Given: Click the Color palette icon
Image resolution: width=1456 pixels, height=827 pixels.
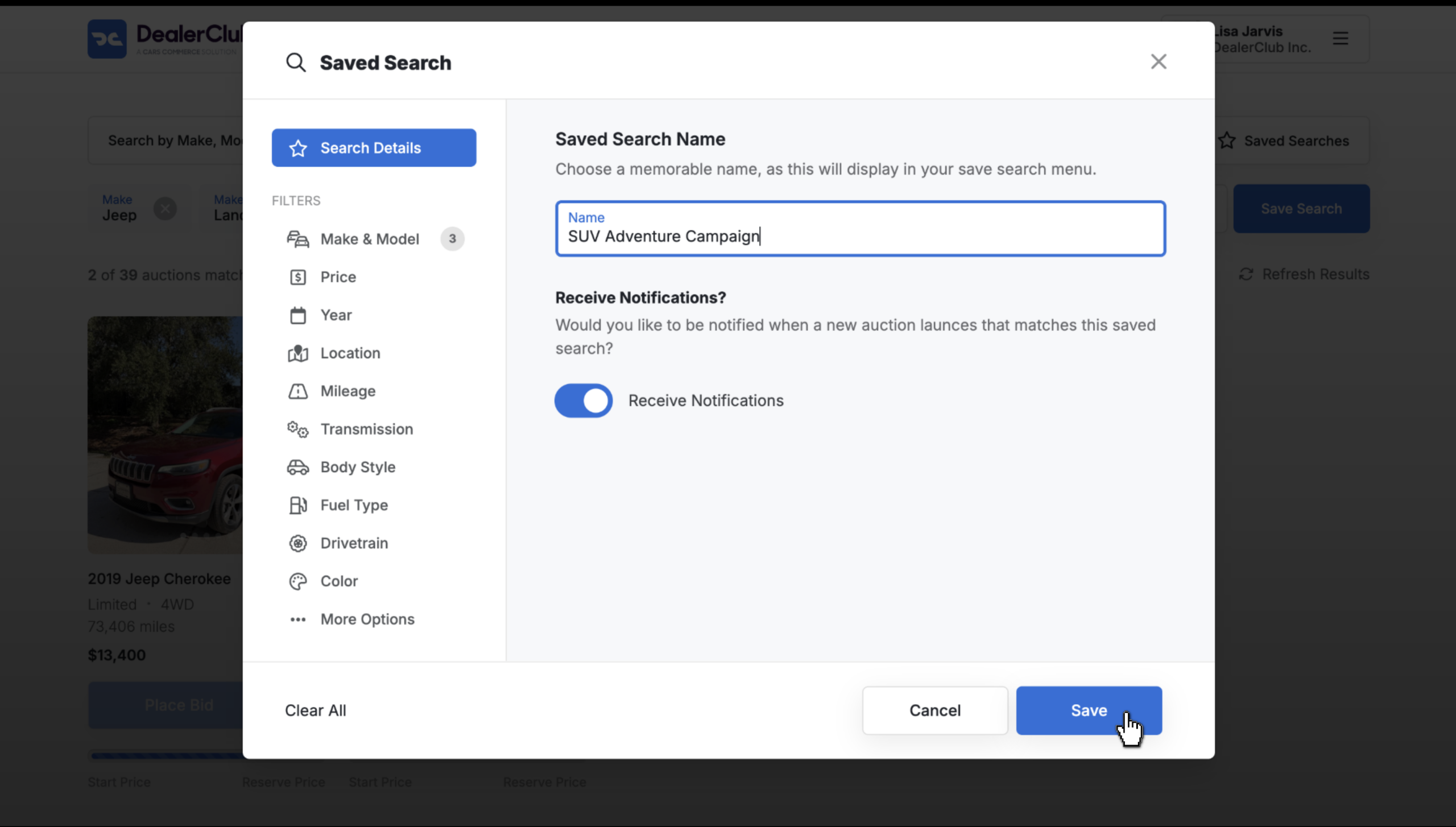Looking at the screenshot, I should click(298, 581).
